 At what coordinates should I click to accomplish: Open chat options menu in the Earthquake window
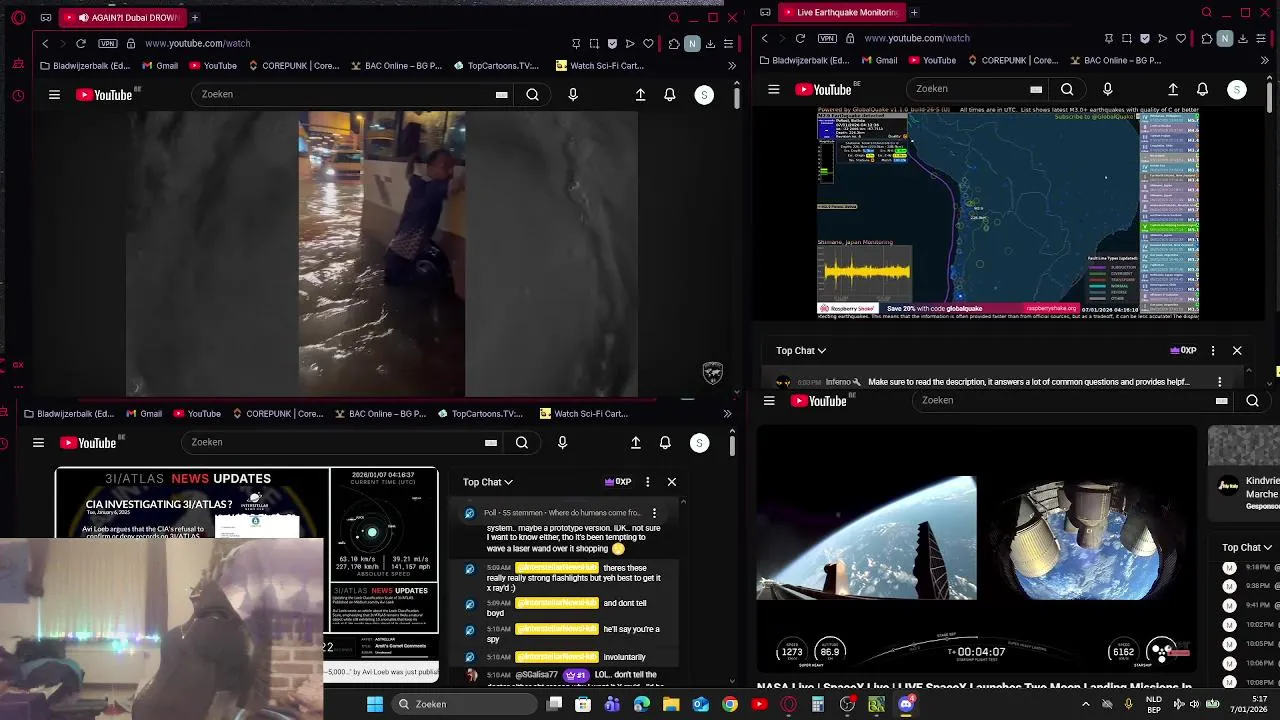click(1213, 351)
